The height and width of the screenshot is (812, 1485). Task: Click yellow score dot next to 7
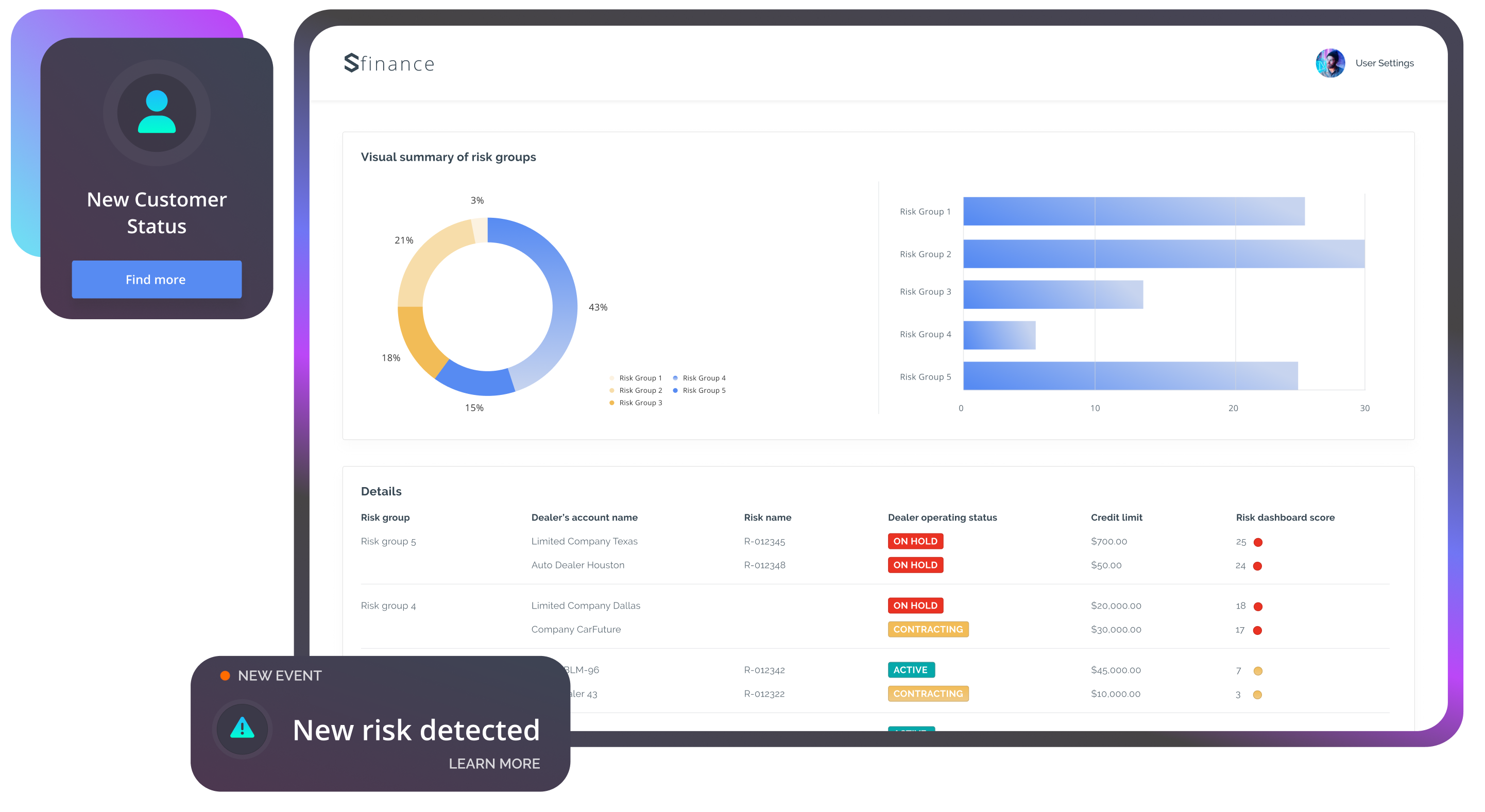(x=1258, y=671)
